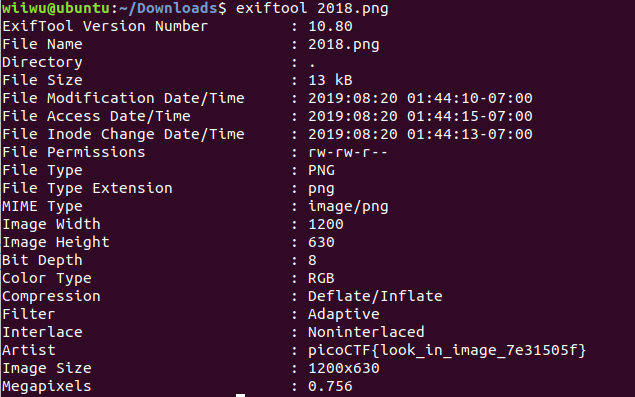Click the Interlace value Noninterlaced
The height and width of the screenshot is (397, 635).
[x=366, y=332]
